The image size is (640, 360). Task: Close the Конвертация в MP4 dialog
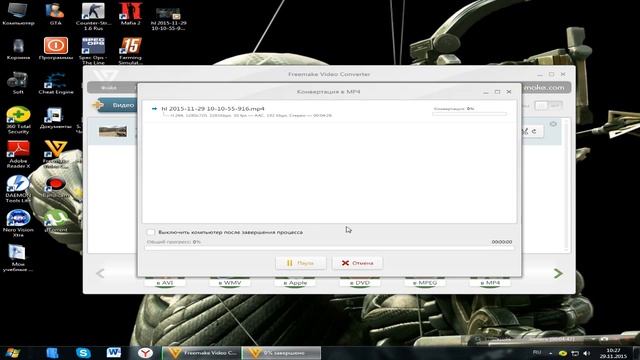(509, 92)
